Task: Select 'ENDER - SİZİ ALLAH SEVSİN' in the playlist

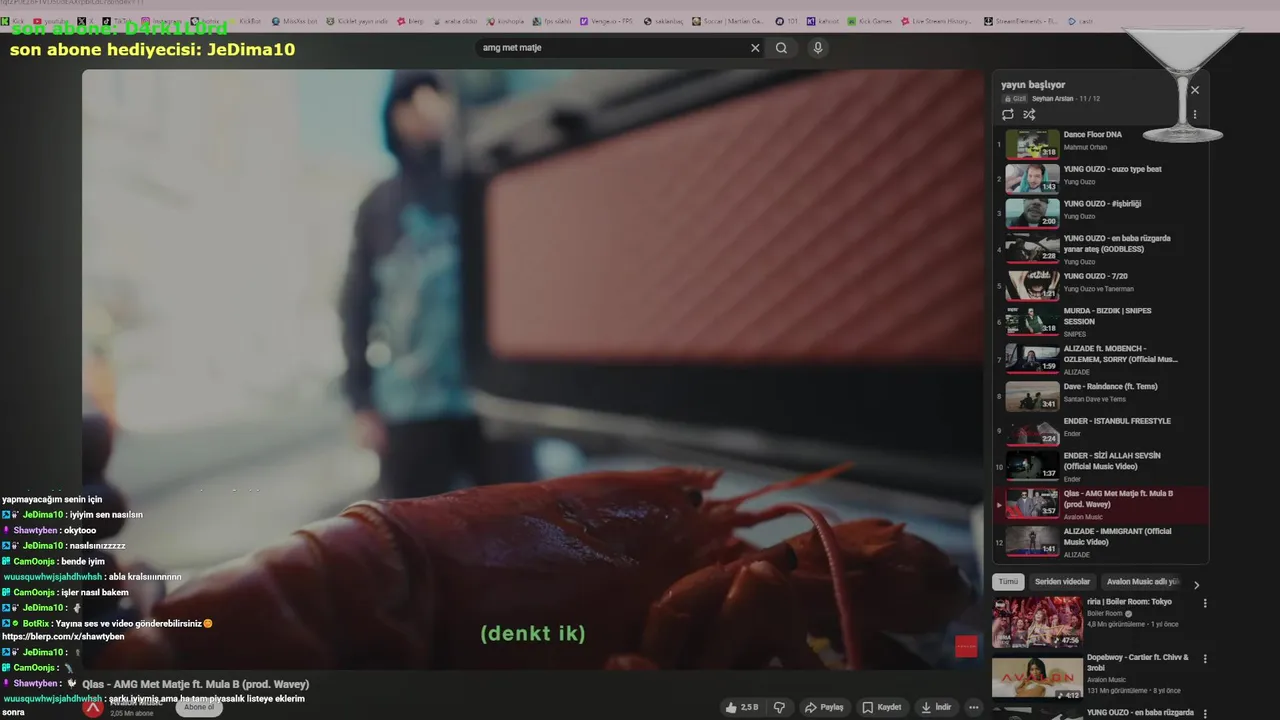Action: (x=1100, y=467)
